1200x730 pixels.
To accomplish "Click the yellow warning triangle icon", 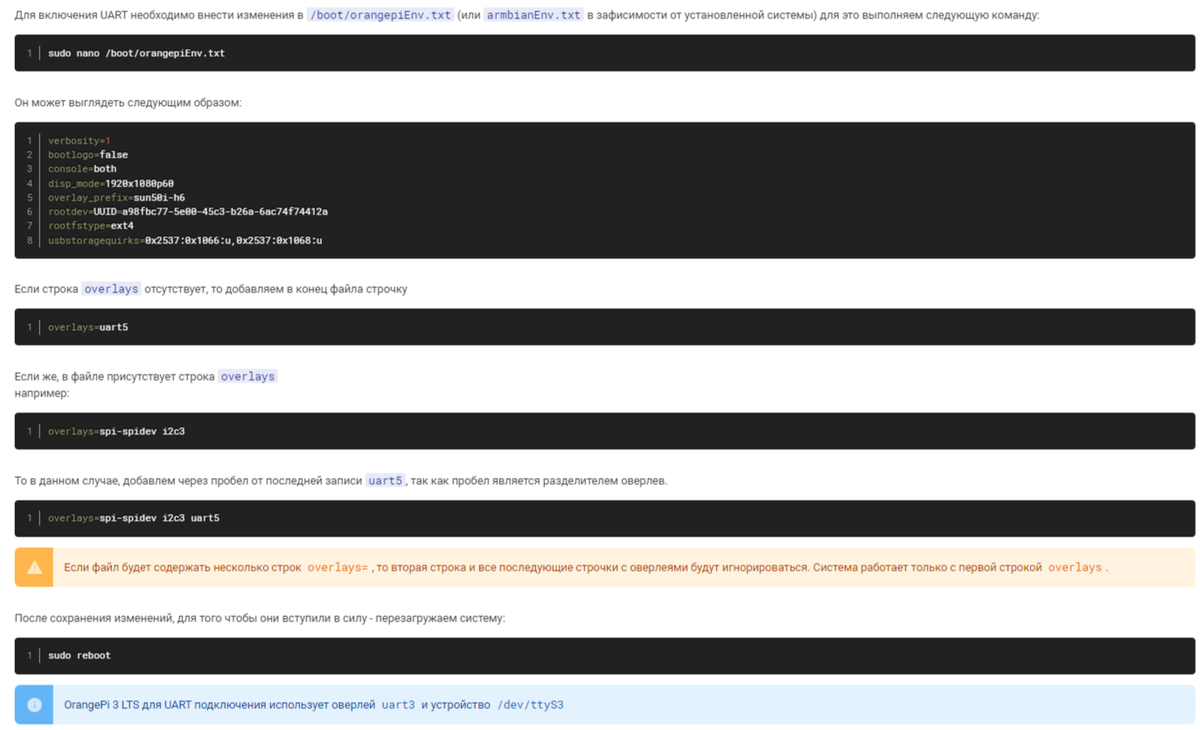I will [x=34, y=567].
